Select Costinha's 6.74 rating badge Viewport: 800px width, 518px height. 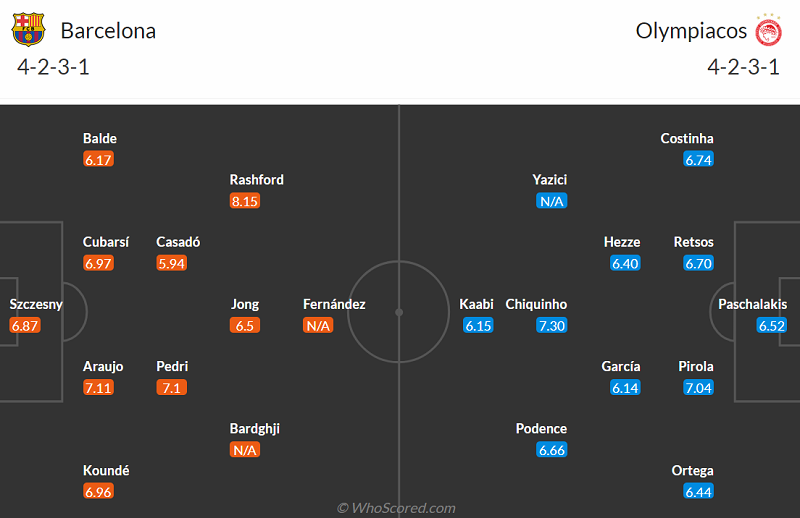point(699,159)
